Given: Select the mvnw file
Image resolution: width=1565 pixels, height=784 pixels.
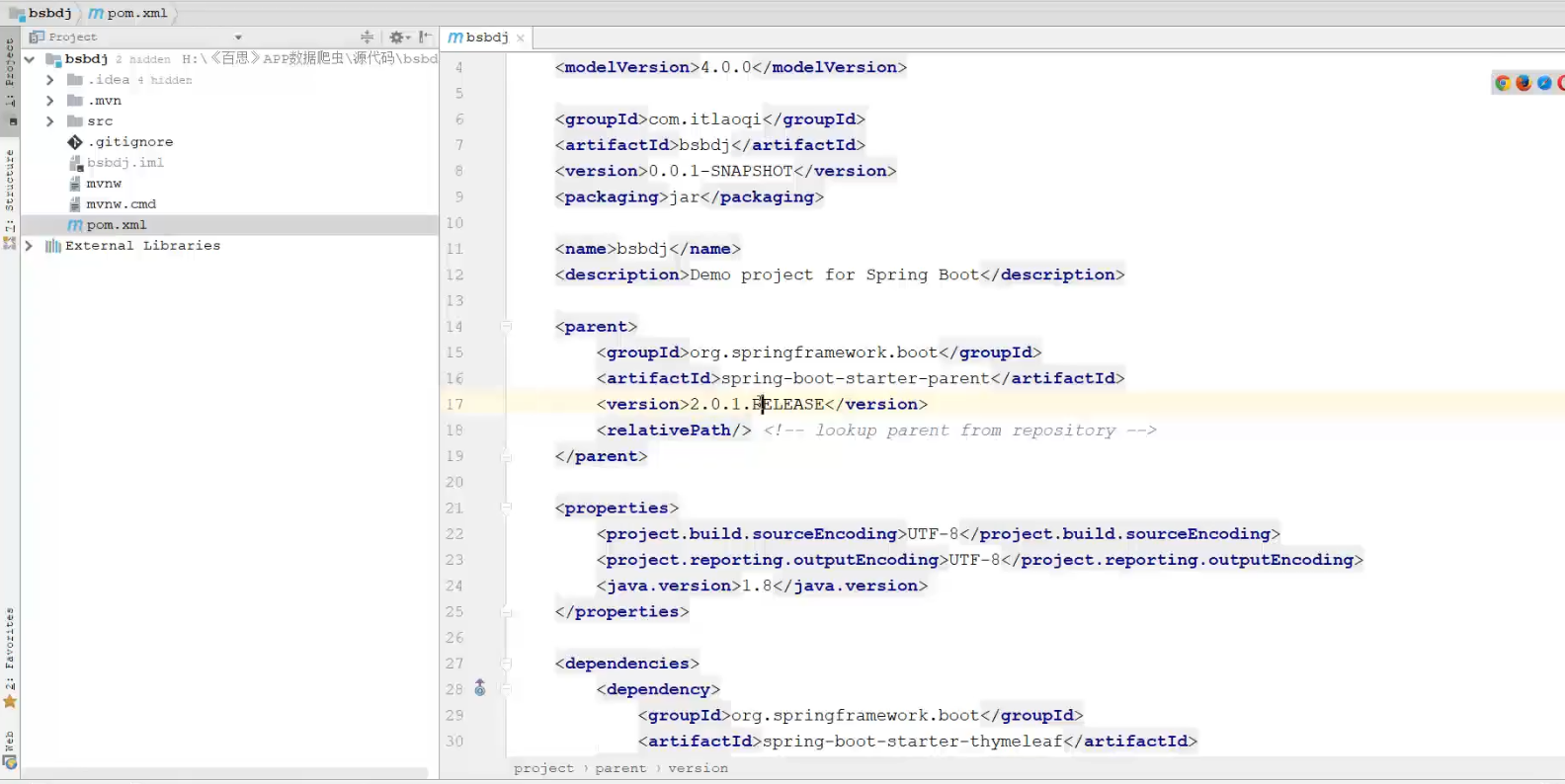Looking at the screenshot, I should pyautogui.click(x=229, y=184).
